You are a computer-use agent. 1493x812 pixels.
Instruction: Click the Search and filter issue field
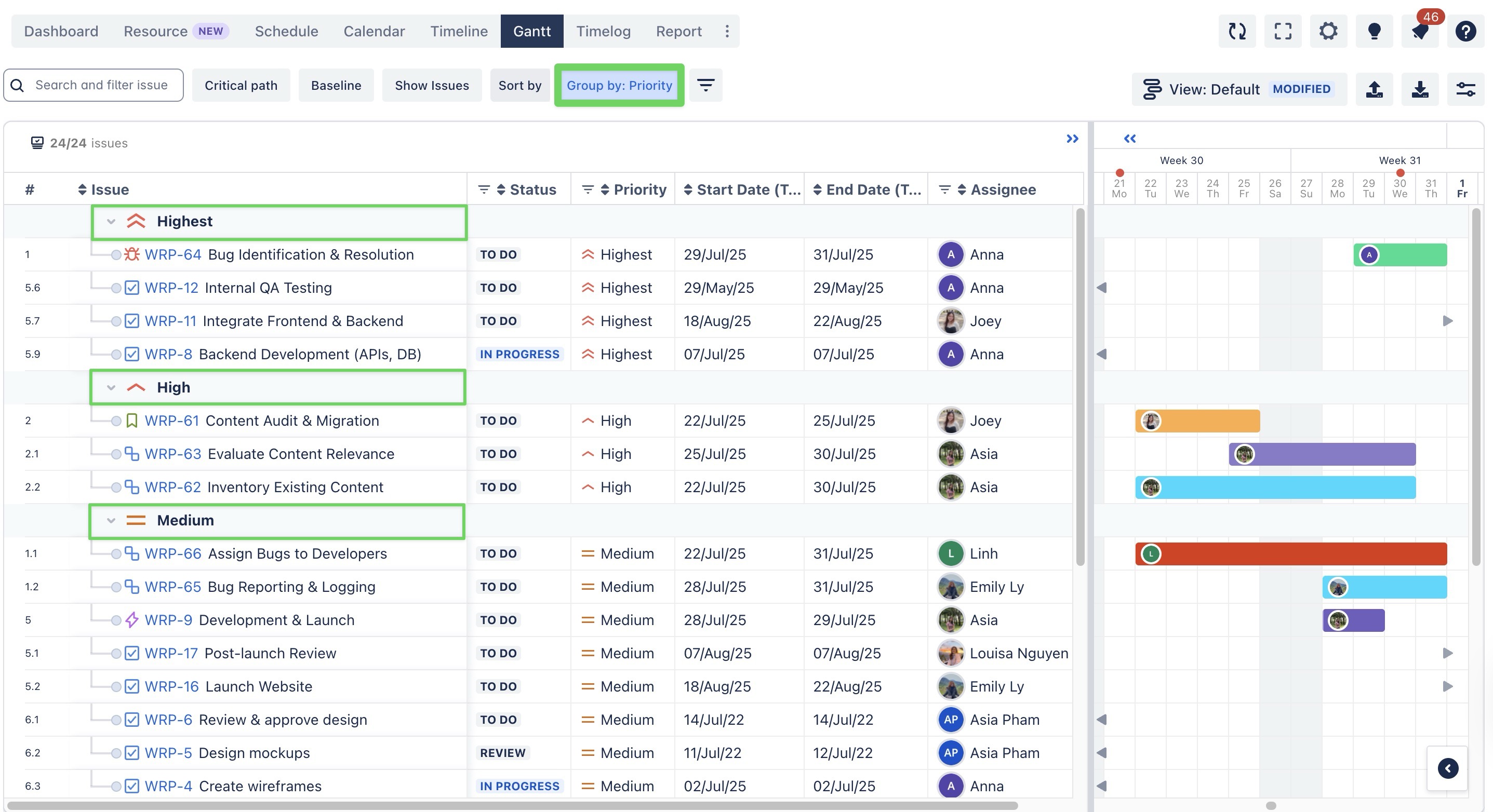pyautogui.click(x=101, y=86)
